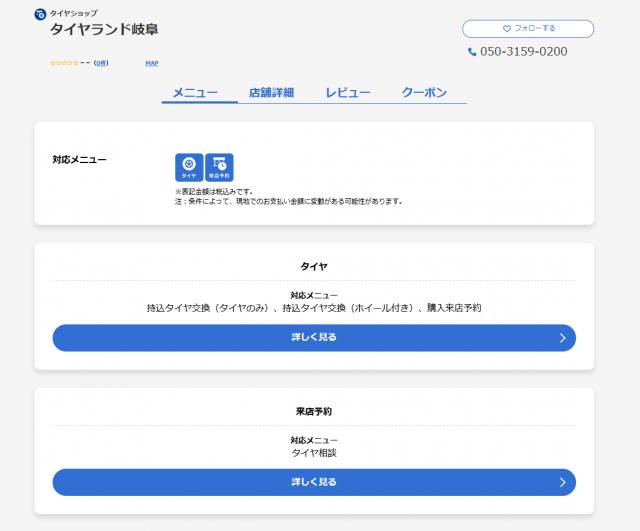The width and height of the screenshot is (640, 531).
Task: Click 詳しく見る in the 来店予約 section
Action: tap(313, 482)
